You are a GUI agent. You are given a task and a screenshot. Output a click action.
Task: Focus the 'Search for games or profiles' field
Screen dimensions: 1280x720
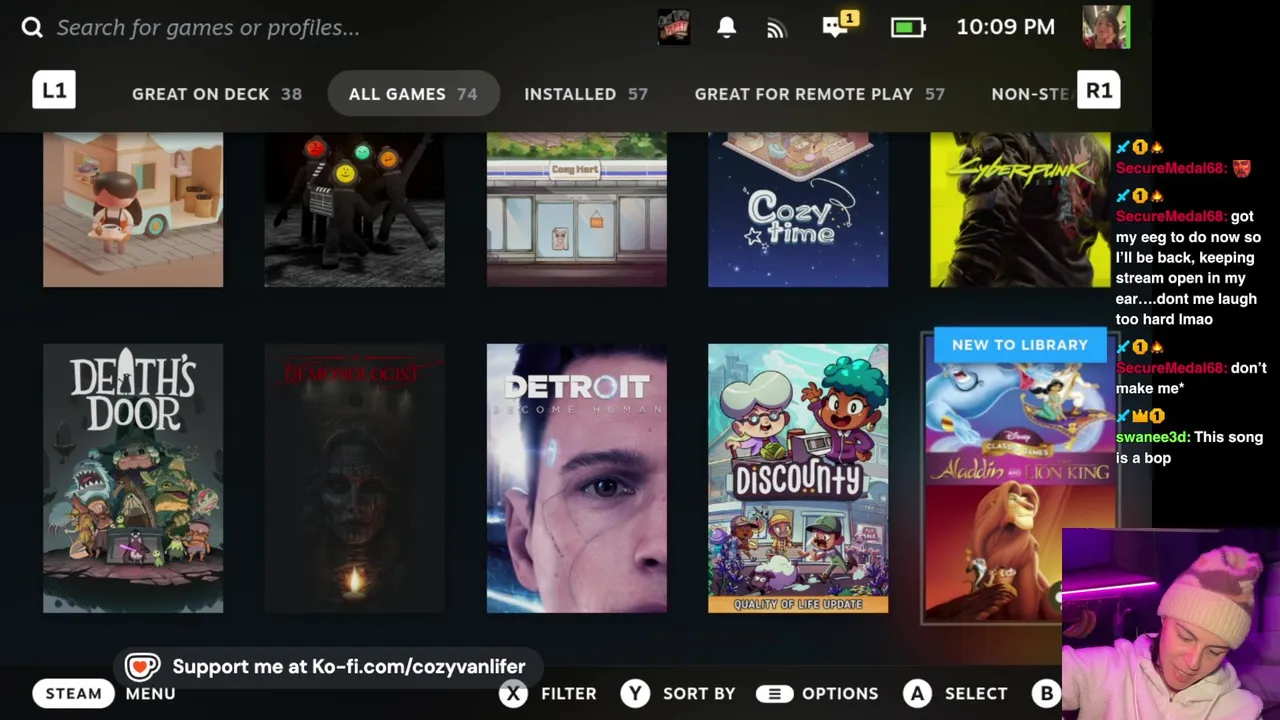pyautogui.click(x=208, y=27)
